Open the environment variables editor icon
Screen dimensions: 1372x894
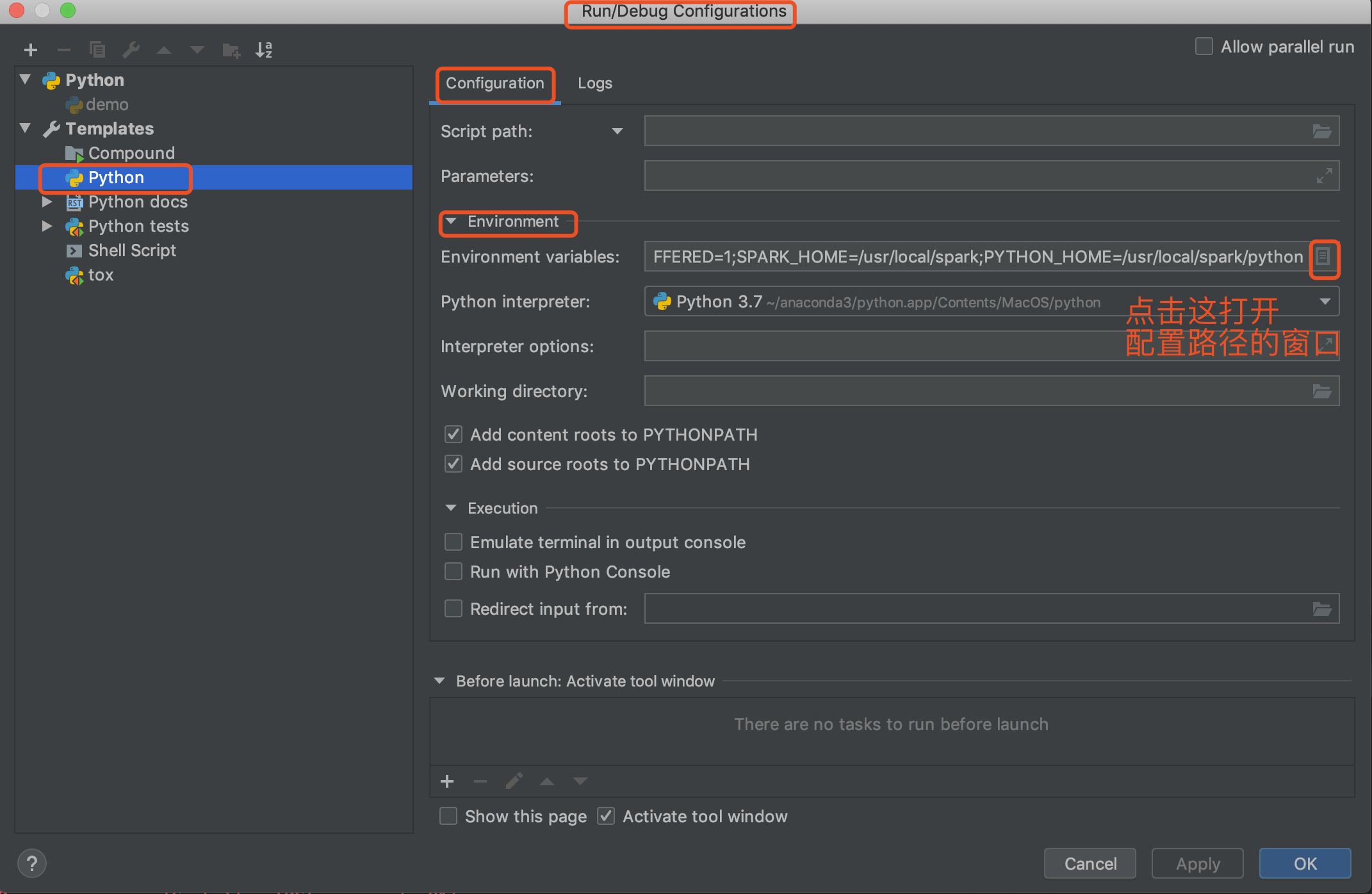pyautogui.click(x=1323, y=257)
